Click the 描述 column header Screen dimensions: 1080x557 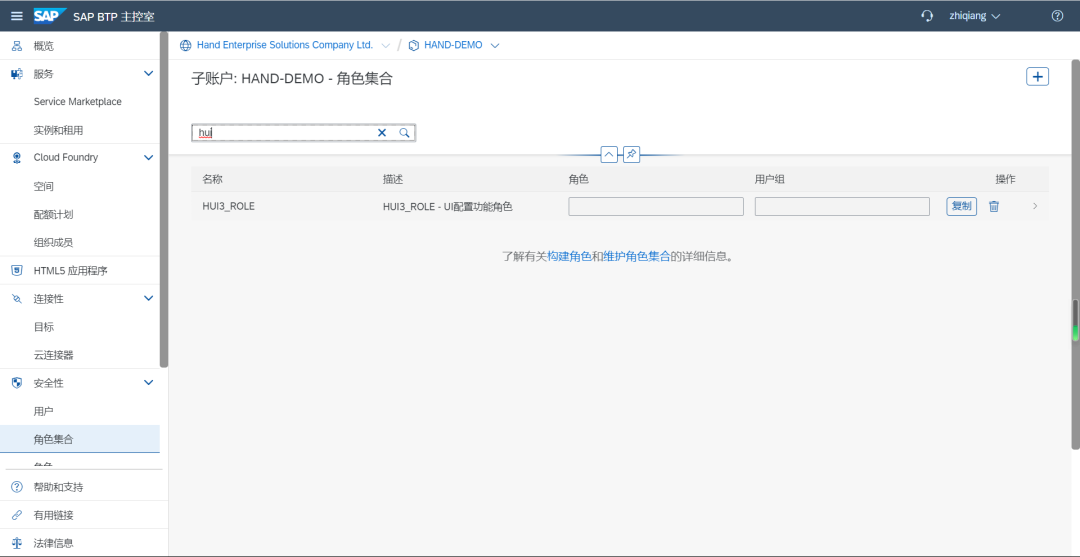(x=393, y=179)
